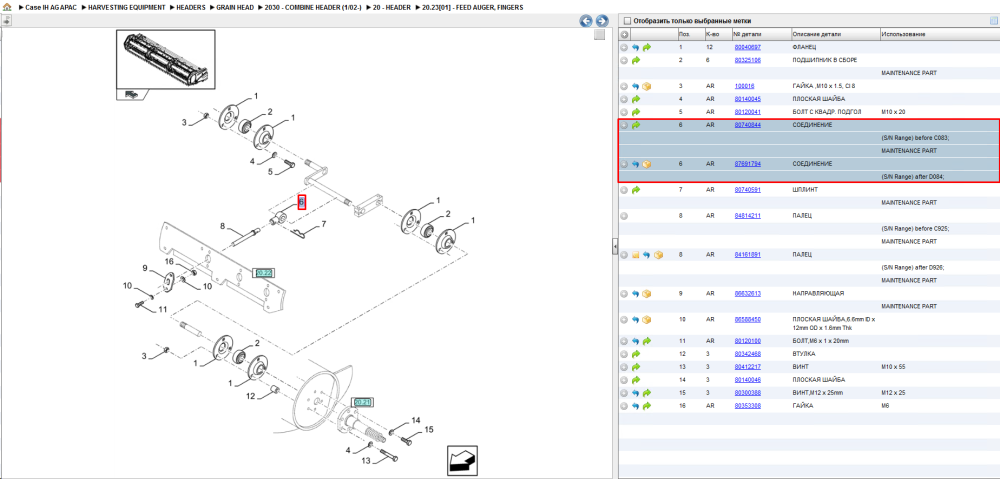Click the square button below navigation arrows
The width and height of the screenshot is (1000, 479).
[599, 35]
